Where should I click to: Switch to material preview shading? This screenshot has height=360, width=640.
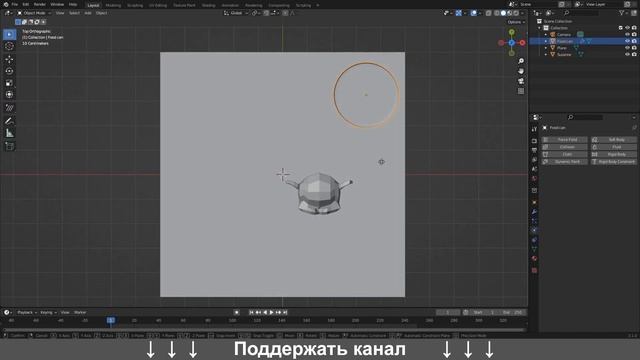[509, 13]
